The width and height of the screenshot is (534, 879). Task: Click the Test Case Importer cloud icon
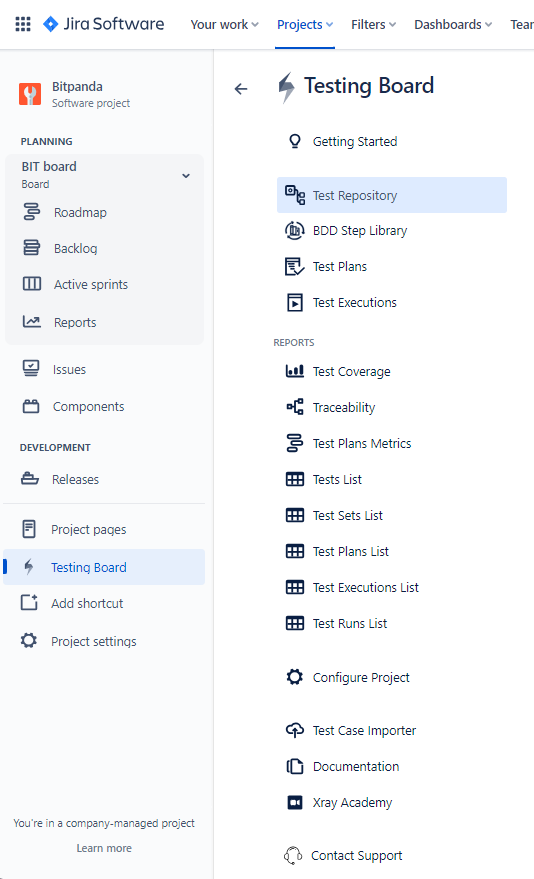(x=295, y=730)
